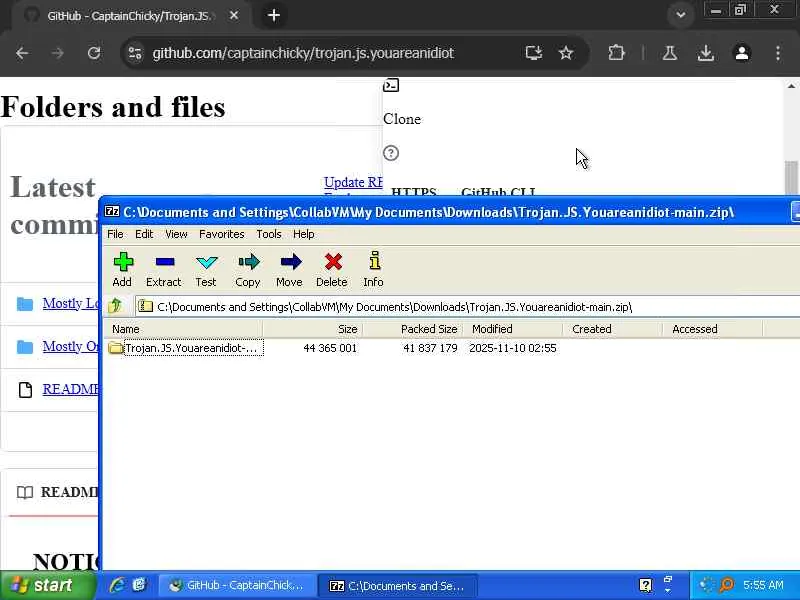Open the Mostly O folder link

pyautogui.click(x=70, y=346)
